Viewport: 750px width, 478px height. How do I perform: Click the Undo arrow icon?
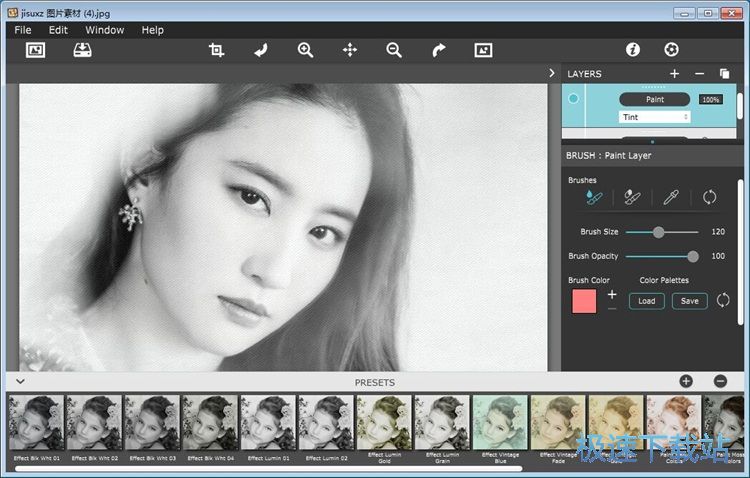(261, 50)
